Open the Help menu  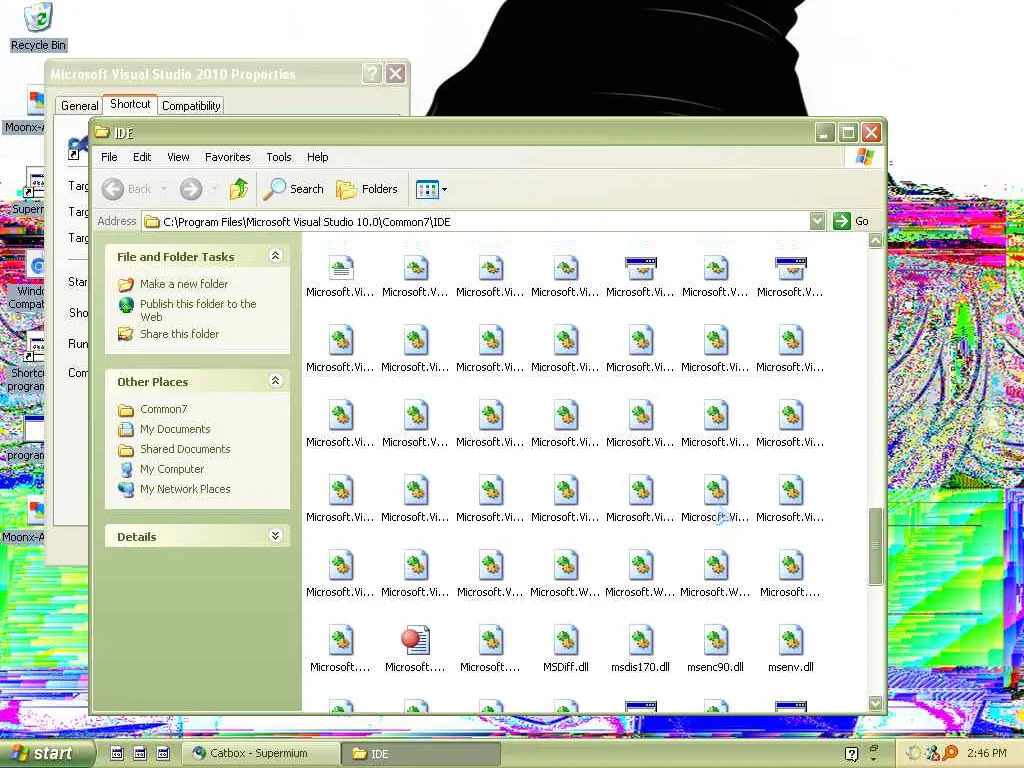point(317,157)
